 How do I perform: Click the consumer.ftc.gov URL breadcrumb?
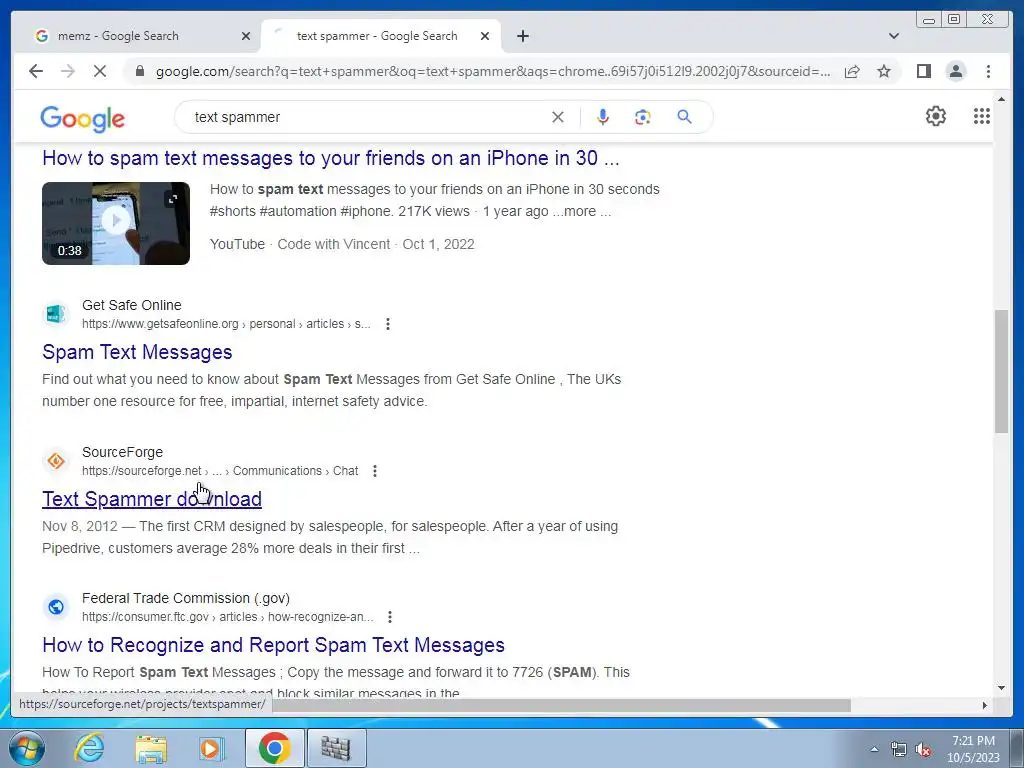point(228,617)
